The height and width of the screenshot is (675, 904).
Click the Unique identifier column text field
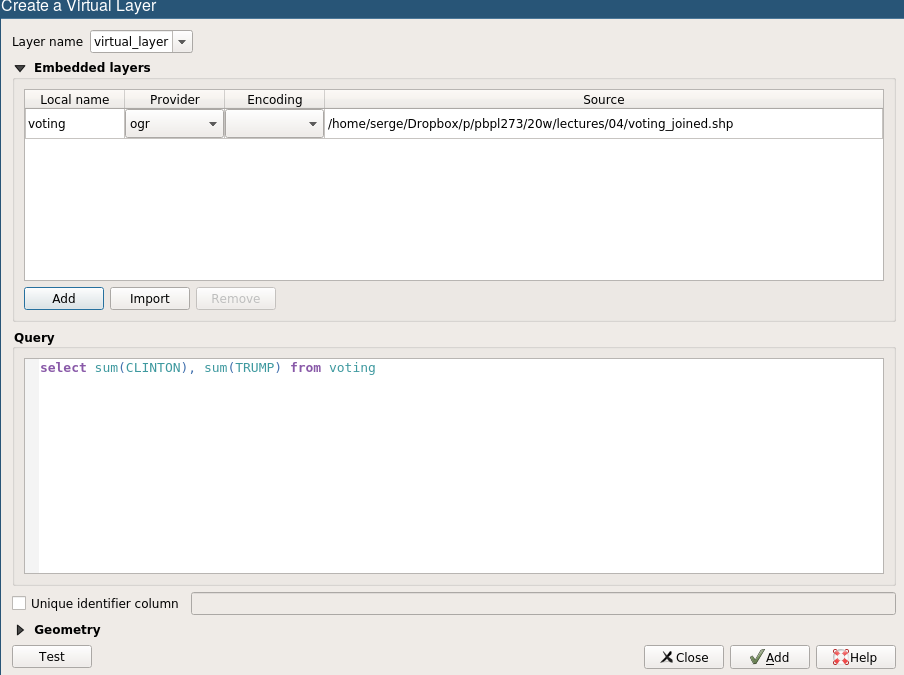[x=543, y=604]
